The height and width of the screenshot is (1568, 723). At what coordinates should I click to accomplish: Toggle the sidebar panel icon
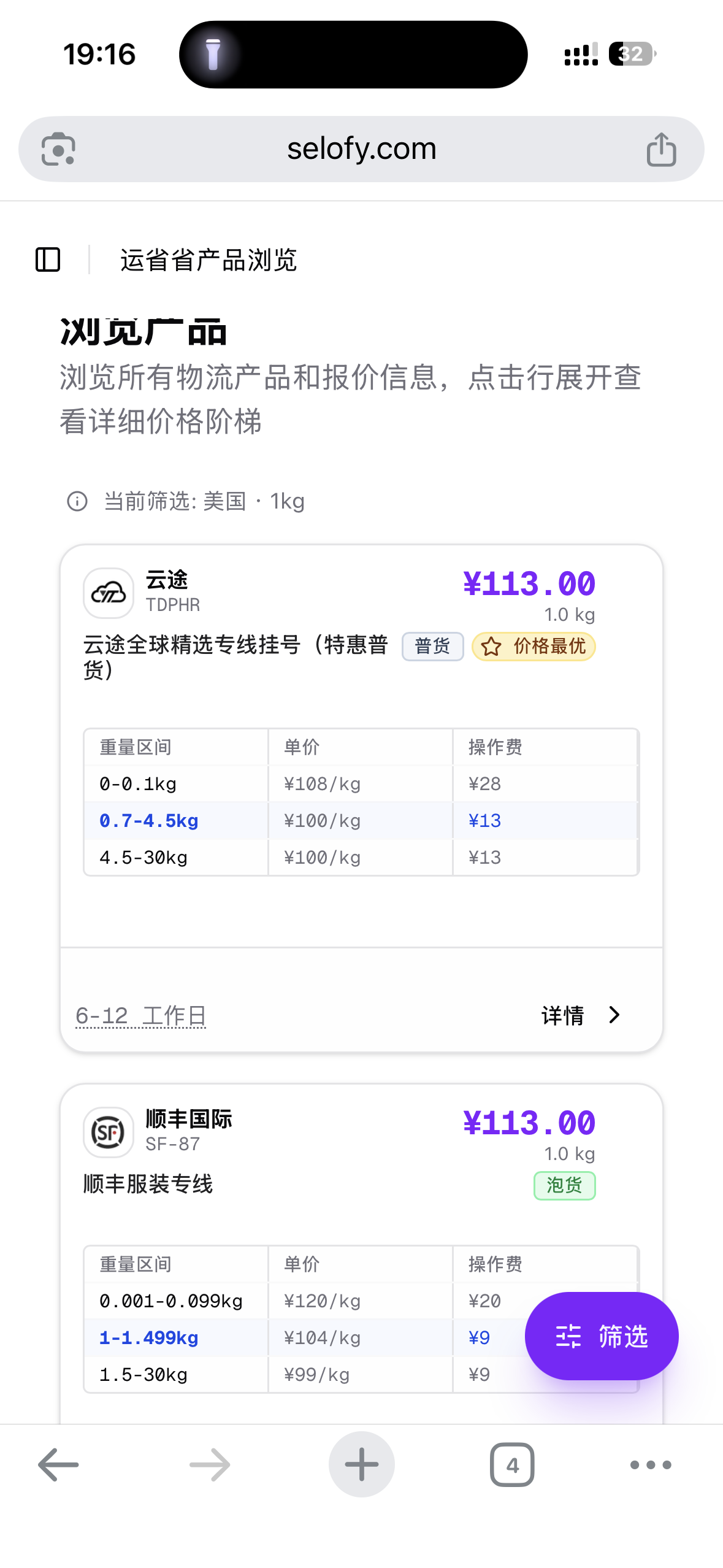point(48,259)
